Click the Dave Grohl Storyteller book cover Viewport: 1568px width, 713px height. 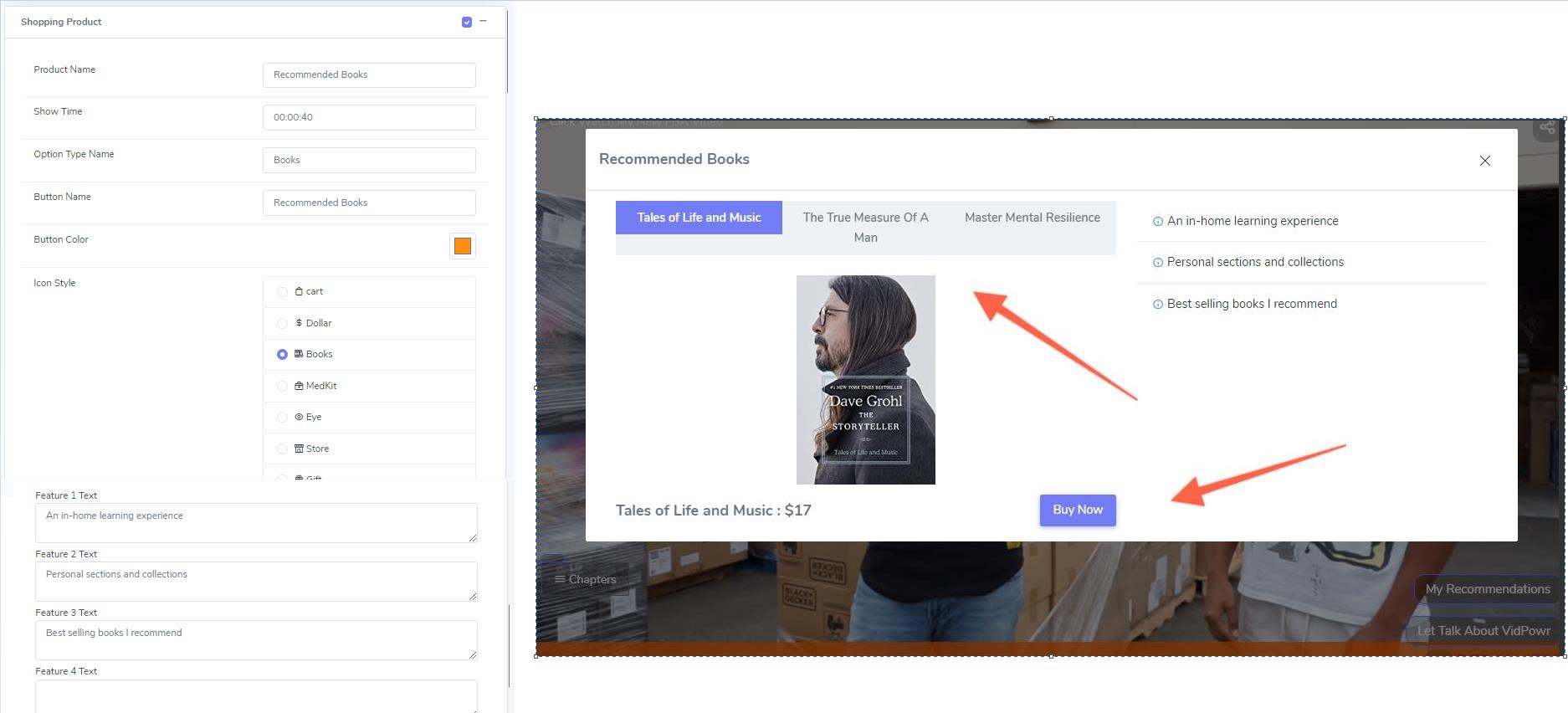(x=865, y=380)
